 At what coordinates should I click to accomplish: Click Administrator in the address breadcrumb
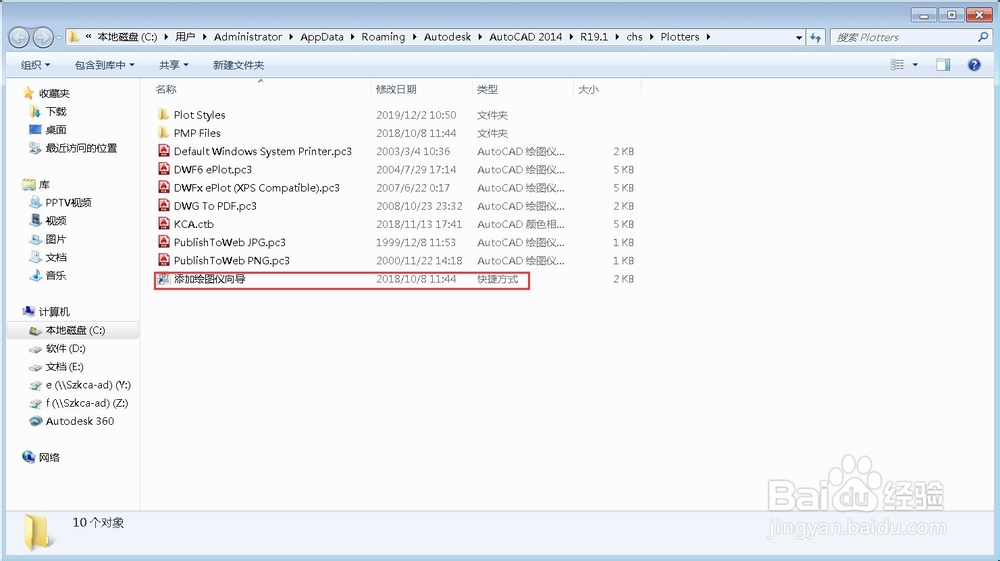[248, 37]
